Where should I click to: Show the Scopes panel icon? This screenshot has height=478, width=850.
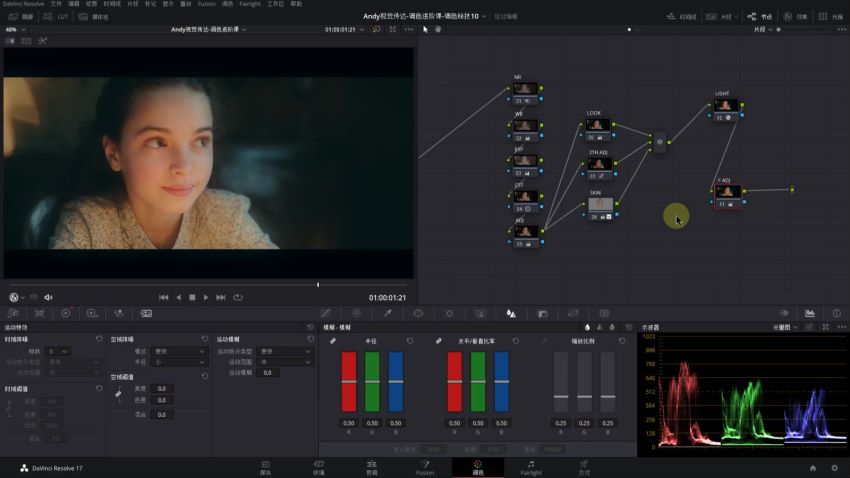click(x=810, y=313)
